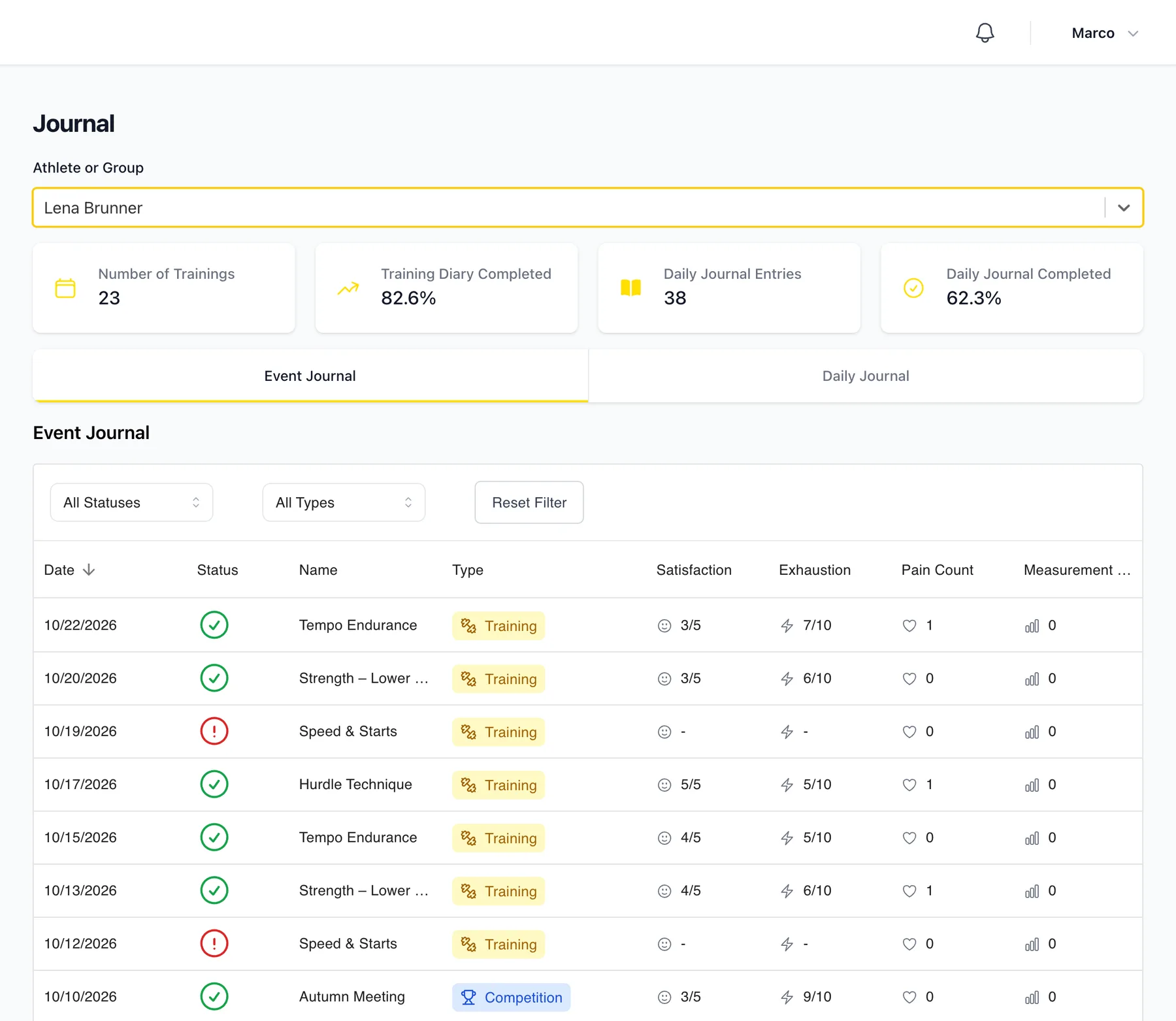Click the satisfaction smiley icon for 10/12/2026
1176x1021 pixels.
coord(664,944)
